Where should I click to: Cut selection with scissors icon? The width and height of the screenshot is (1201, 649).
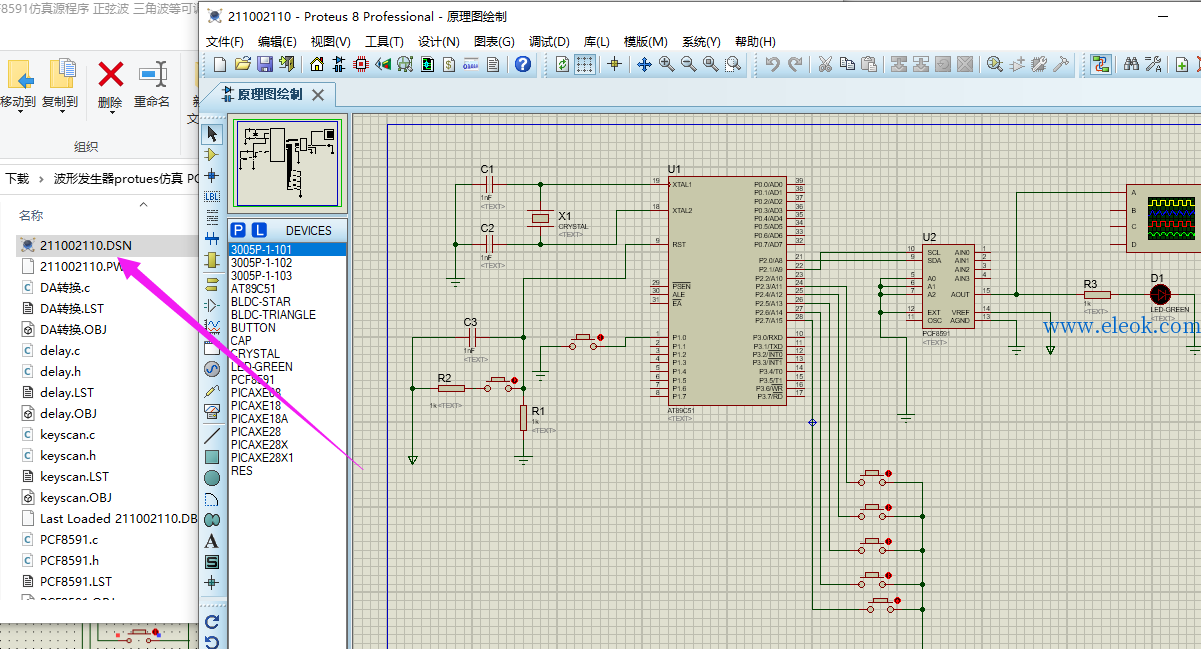[x=825, y=65]
